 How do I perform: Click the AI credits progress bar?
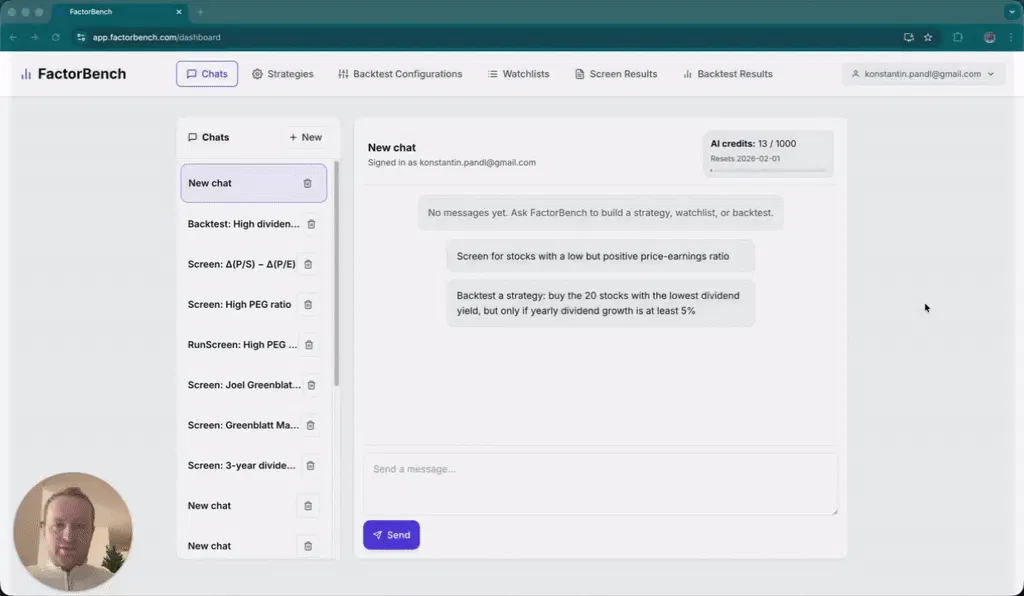coord(768,170)
